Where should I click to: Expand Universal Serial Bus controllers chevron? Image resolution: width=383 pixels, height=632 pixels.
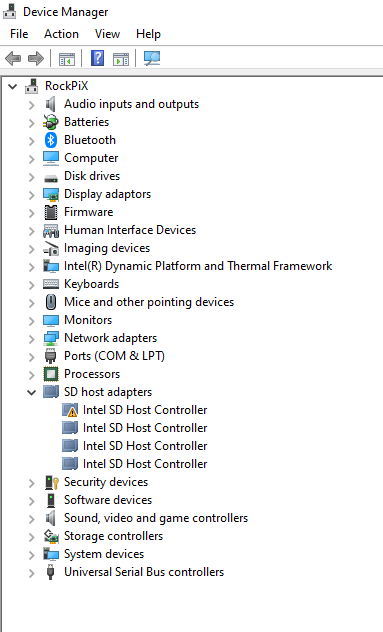(31, 573)
